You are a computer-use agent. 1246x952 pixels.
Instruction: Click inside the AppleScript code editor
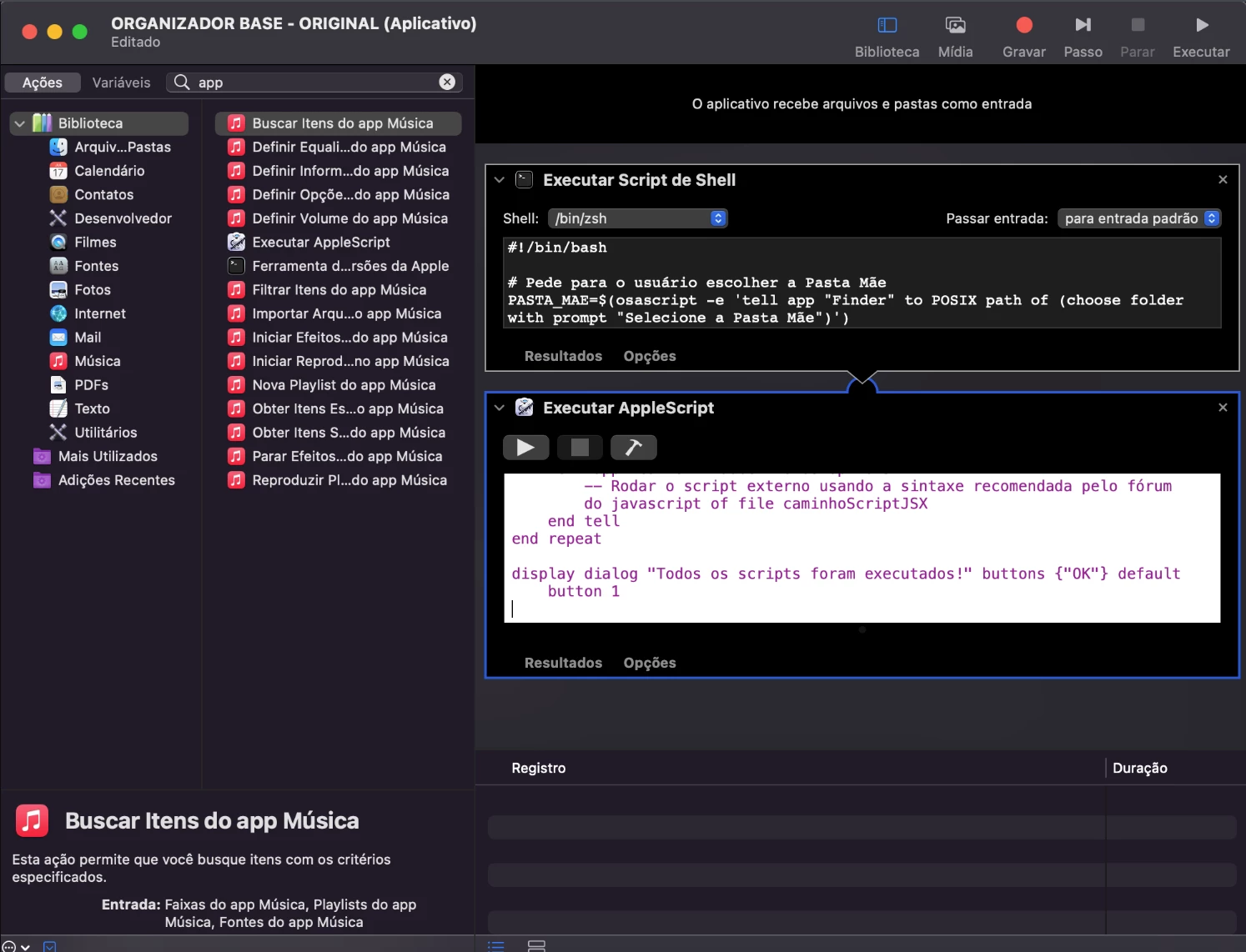coord(862,548)
